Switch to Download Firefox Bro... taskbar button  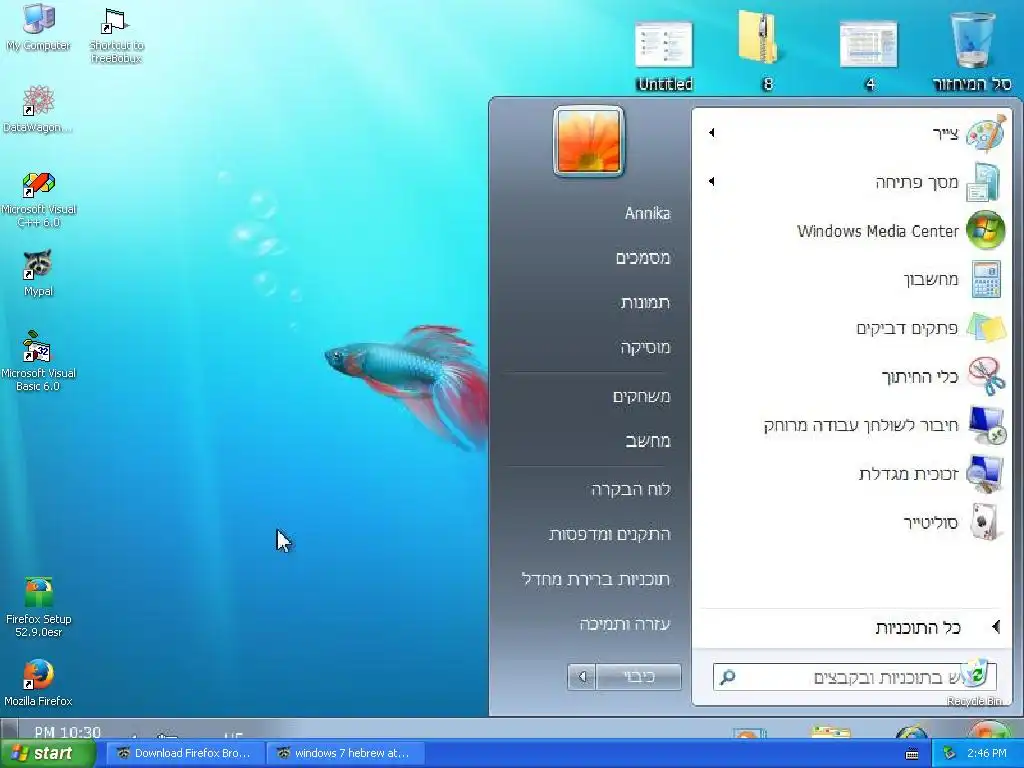click(x=185, y=753)
